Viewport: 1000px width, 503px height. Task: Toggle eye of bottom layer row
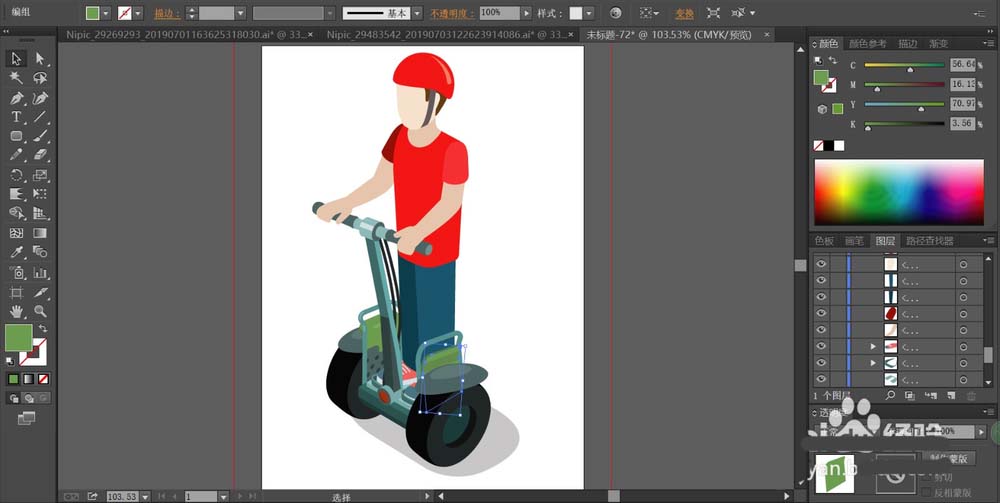821,379
